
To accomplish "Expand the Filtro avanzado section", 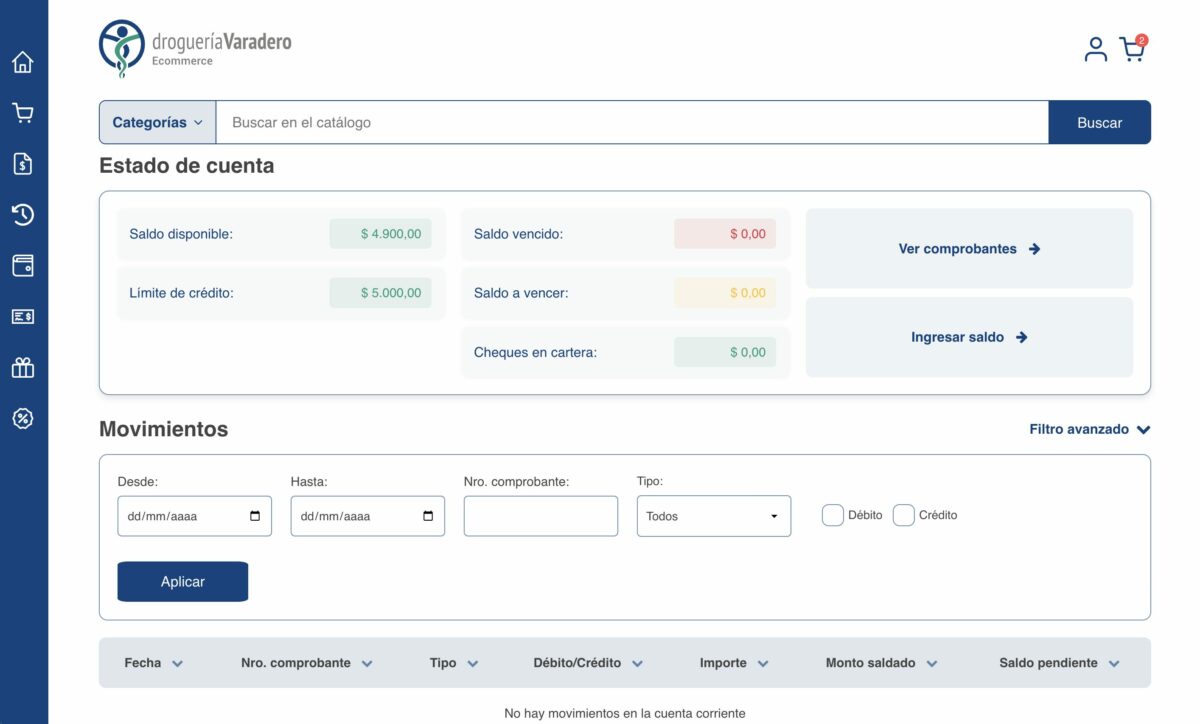I will click(1089, 429).
